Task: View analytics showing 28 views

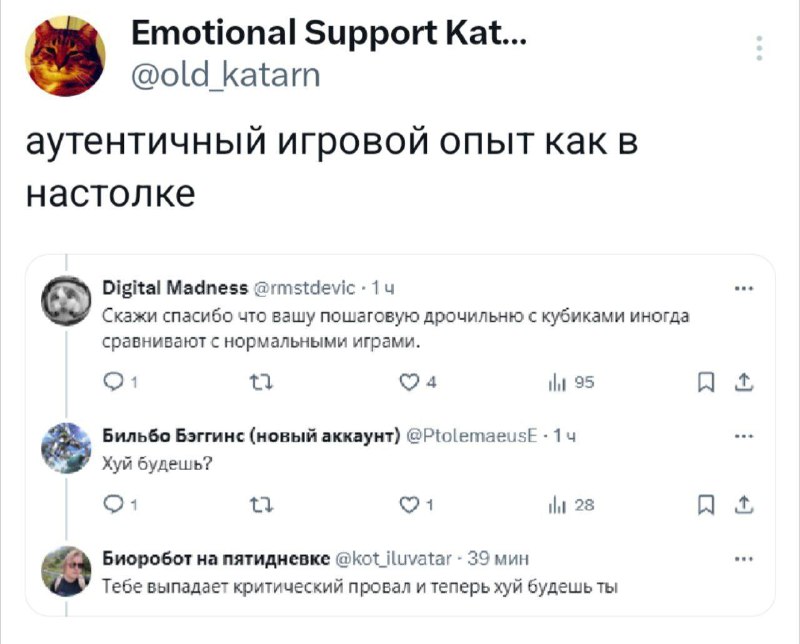Action: (571, 505)
